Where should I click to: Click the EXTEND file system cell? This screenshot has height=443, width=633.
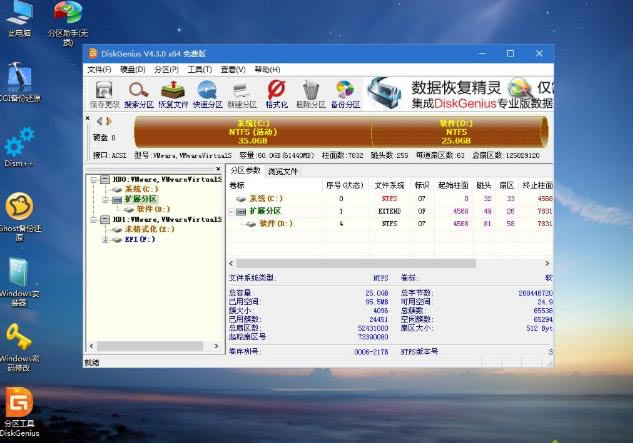point(390,211)
